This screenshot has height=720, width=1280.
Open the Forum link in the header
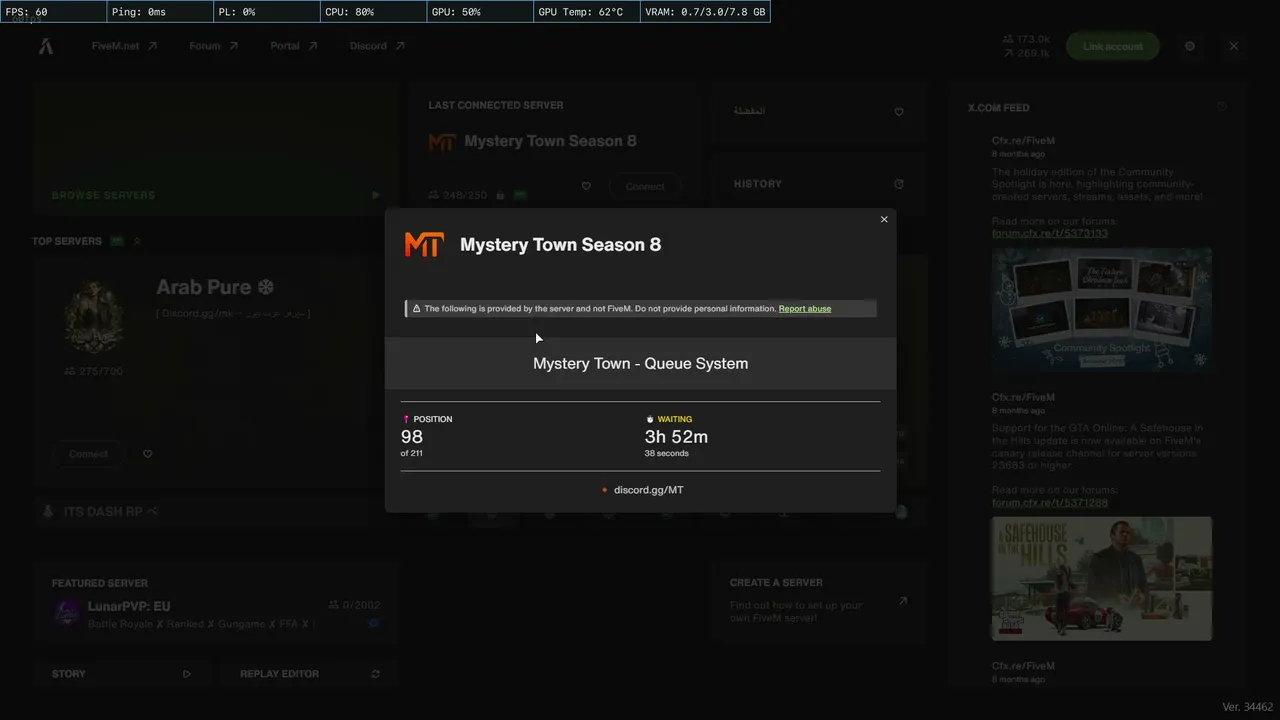[x=214, y=46]
